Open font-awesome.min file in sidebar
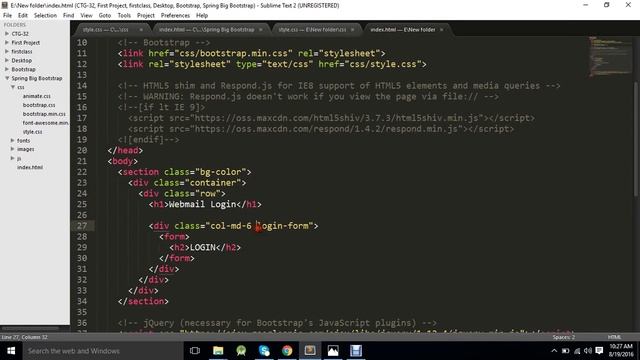The width and height of the screenshot is (640, 360). click(46, 123)
